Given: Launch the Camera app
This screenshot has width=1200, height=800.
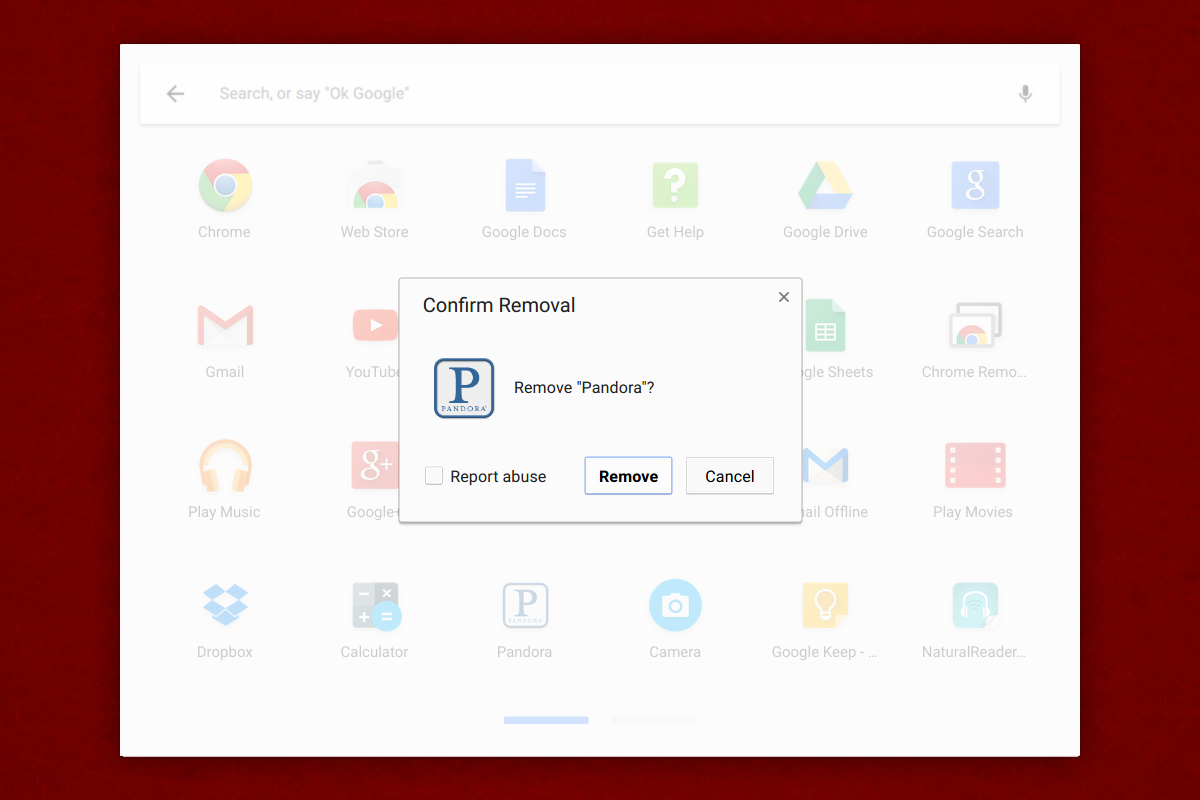Looking at the screenshot, I should pos(675,606).
